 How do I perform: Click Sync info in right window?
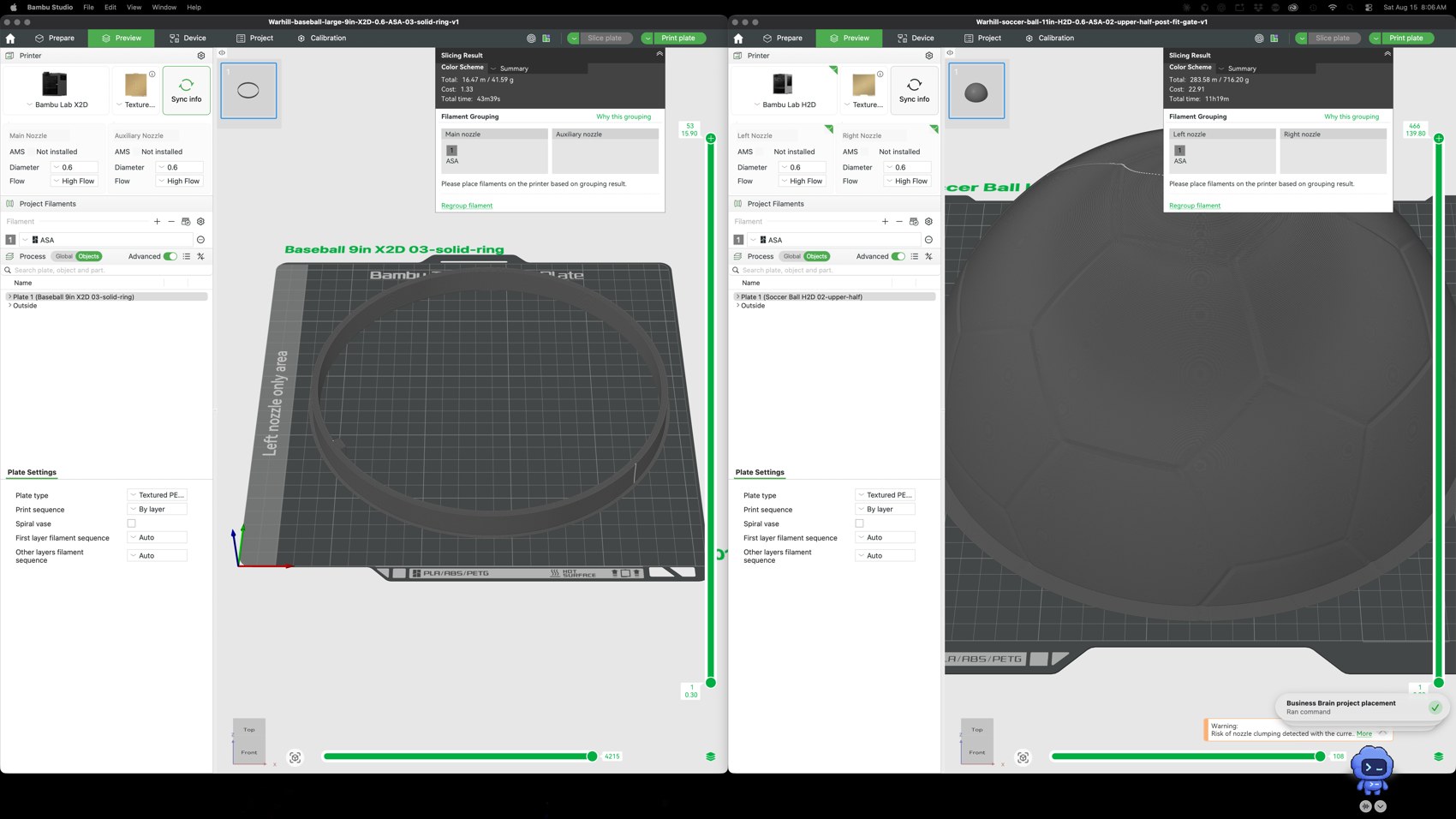click(914, 90)
